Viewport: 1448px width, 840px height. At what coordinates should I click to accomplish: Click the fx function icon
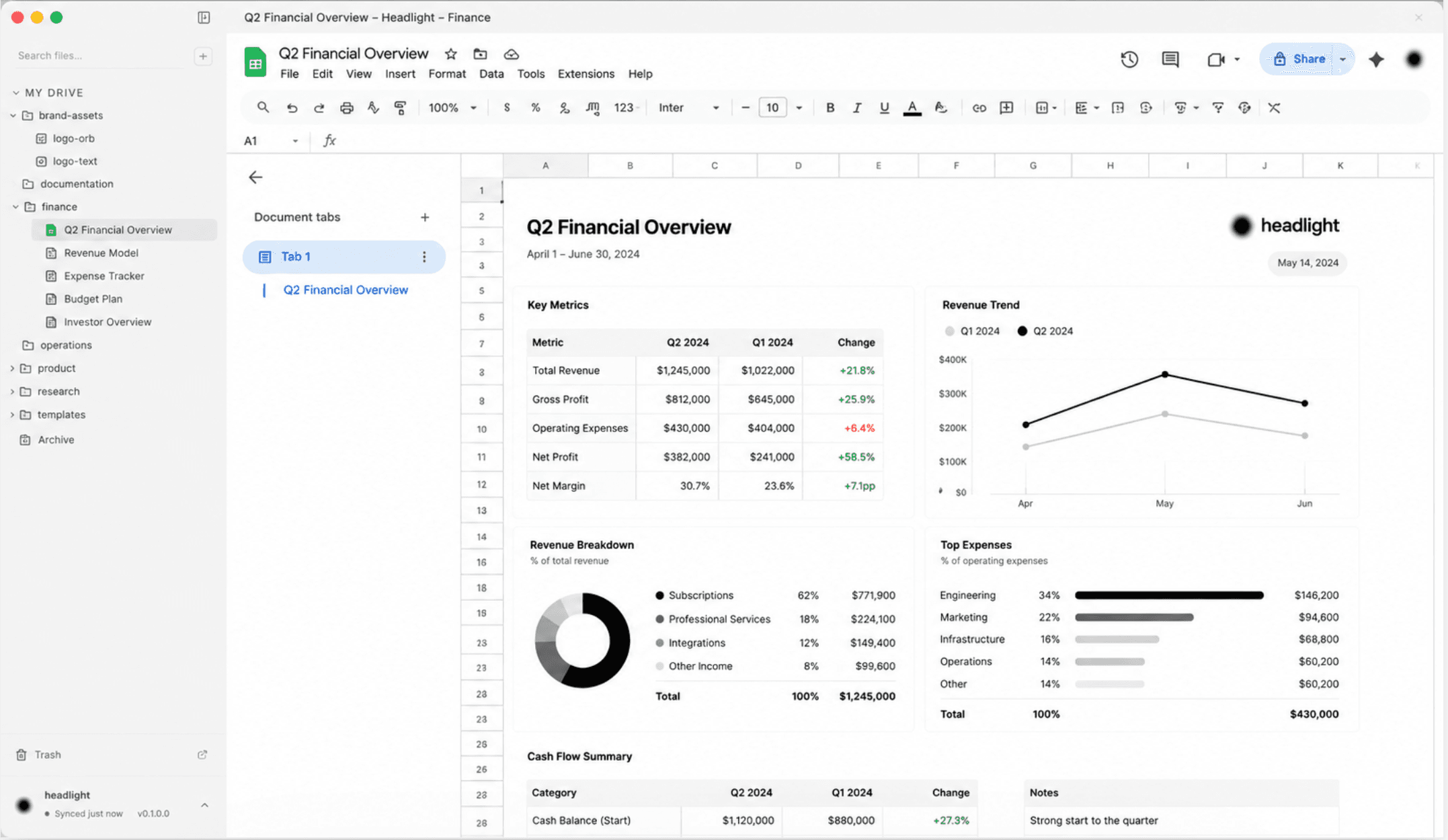[329, 140]
